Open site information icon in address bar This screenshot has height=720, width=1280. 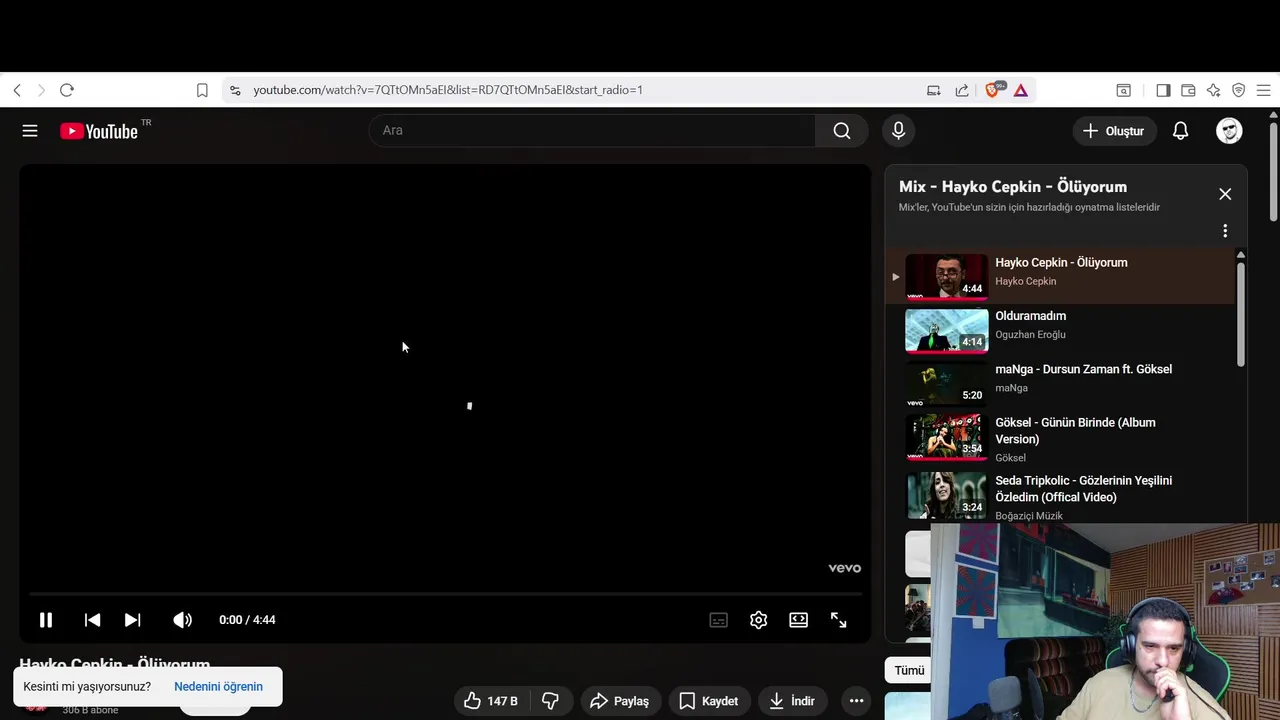235,90
